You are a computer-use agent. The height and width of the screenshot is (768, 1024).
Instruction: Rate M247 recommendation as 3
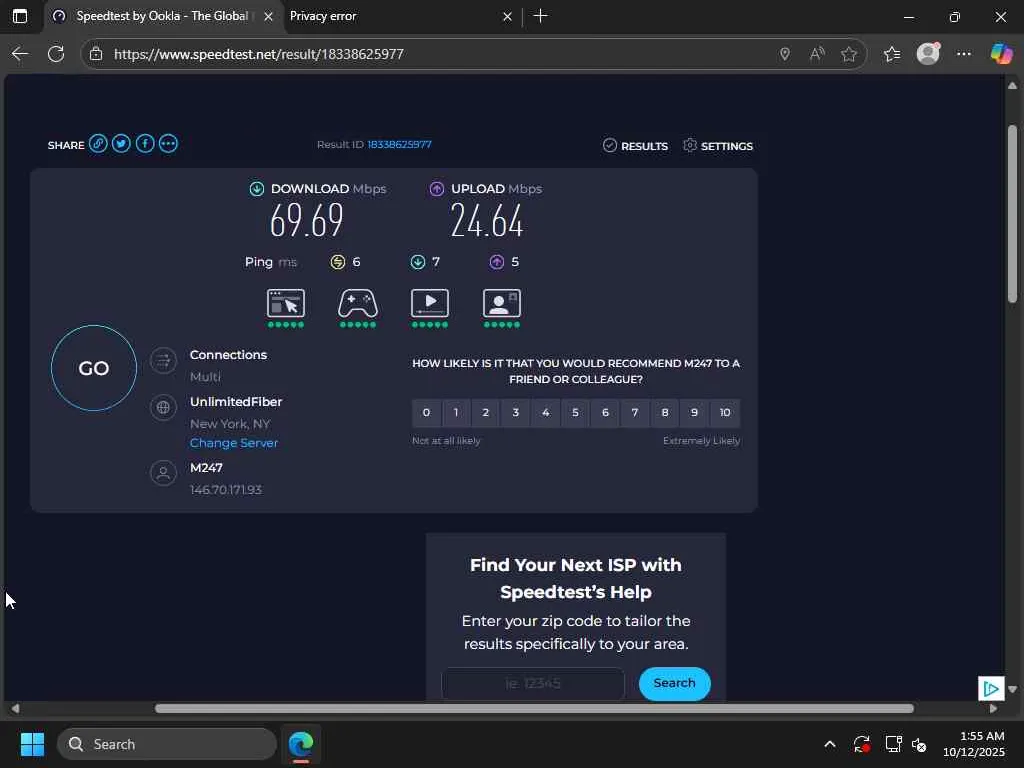[x=516, y=413]
